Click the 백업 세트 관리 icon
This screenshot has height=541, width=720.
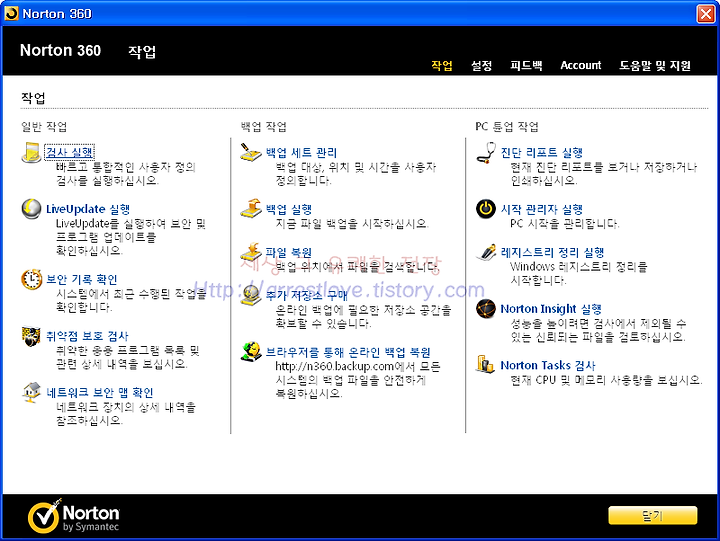click(251, 152)
